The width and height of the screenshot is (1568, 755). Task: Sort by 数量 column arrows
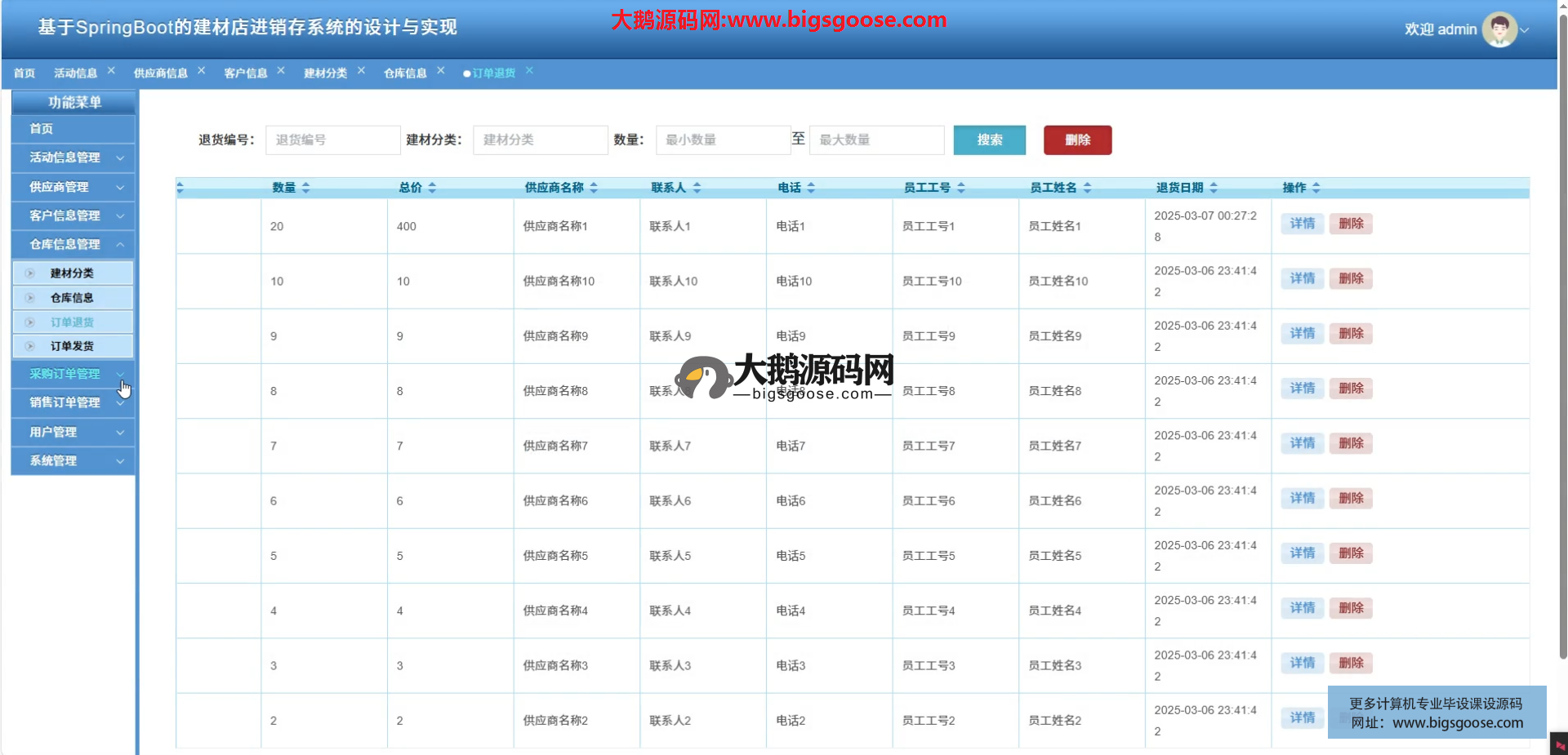click(306, 188)
